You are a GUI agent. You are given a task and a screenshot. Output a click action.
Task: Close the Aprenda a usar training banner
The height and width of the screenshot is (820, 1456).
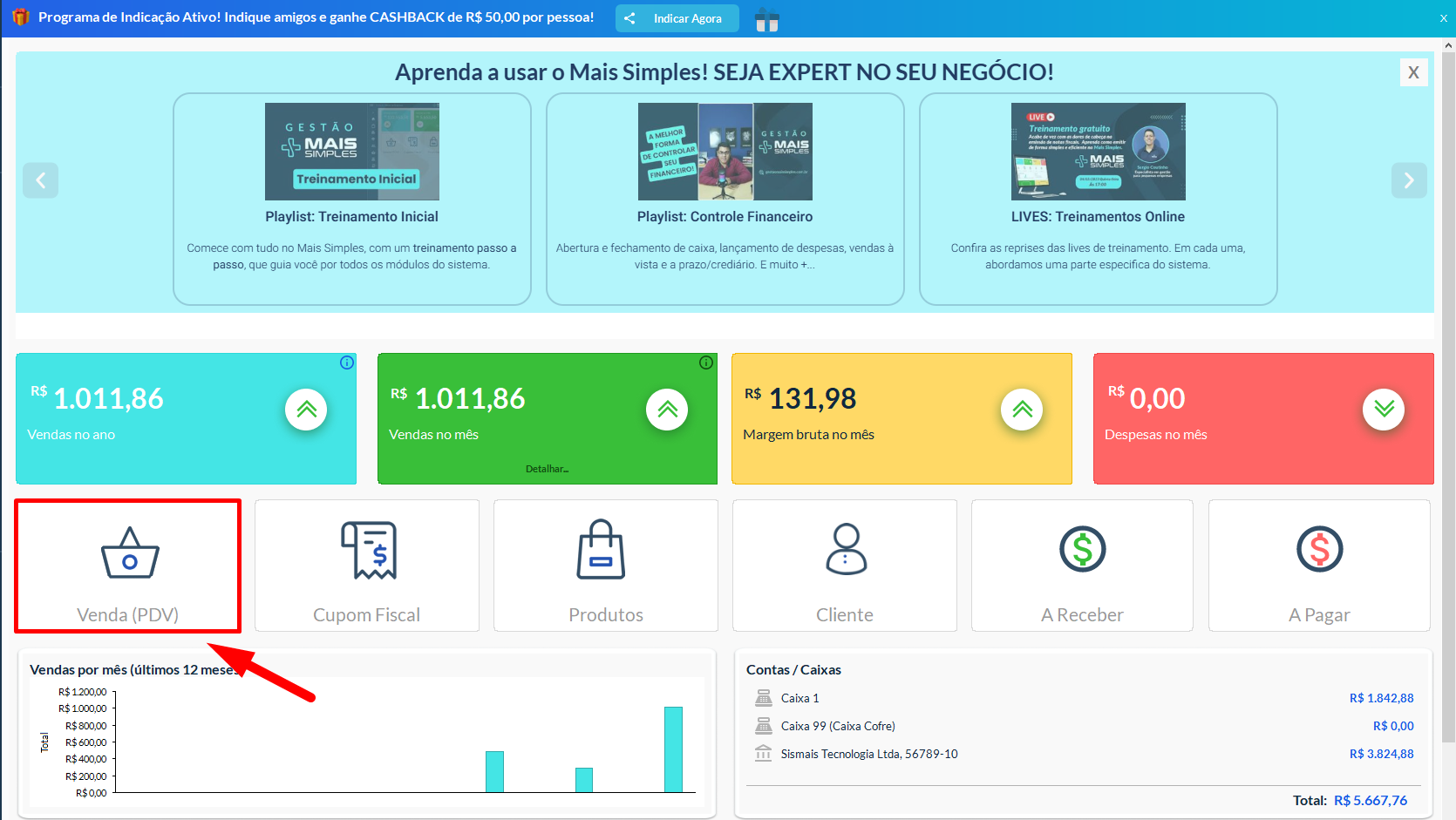point(1413,72)
